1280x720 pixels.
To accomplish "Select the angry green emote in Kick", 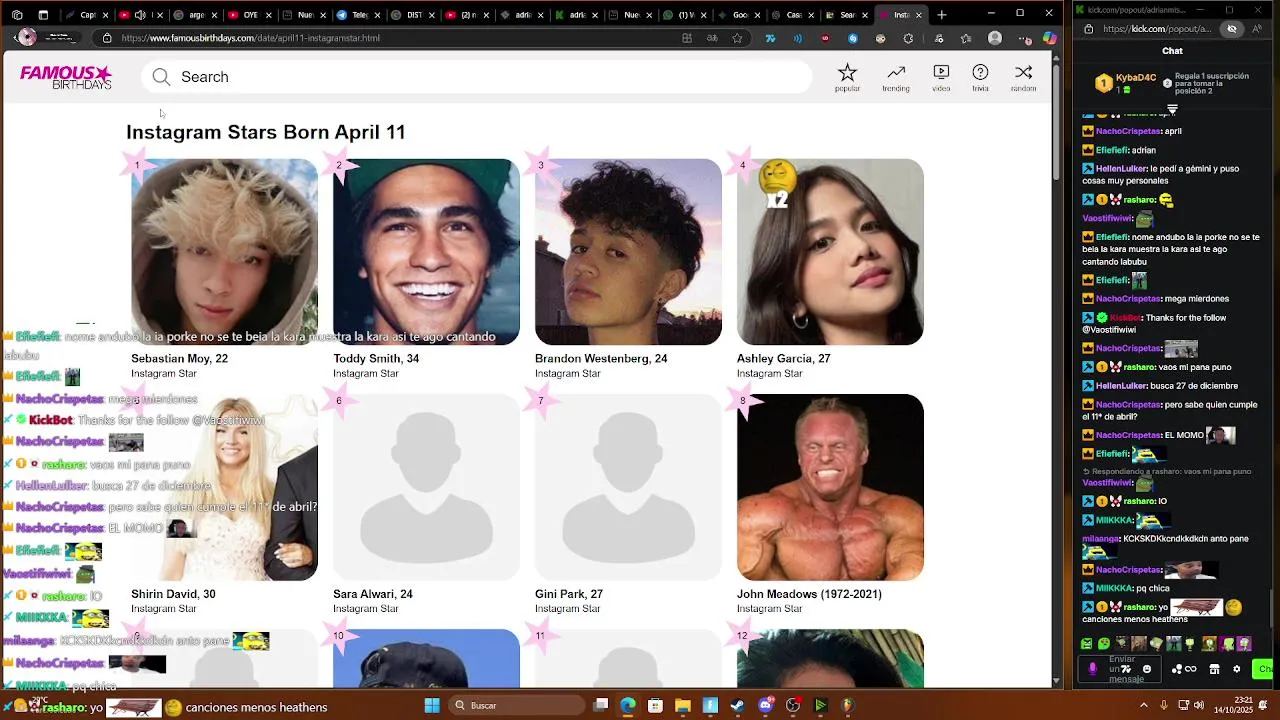I will (x=1087, y=644).
